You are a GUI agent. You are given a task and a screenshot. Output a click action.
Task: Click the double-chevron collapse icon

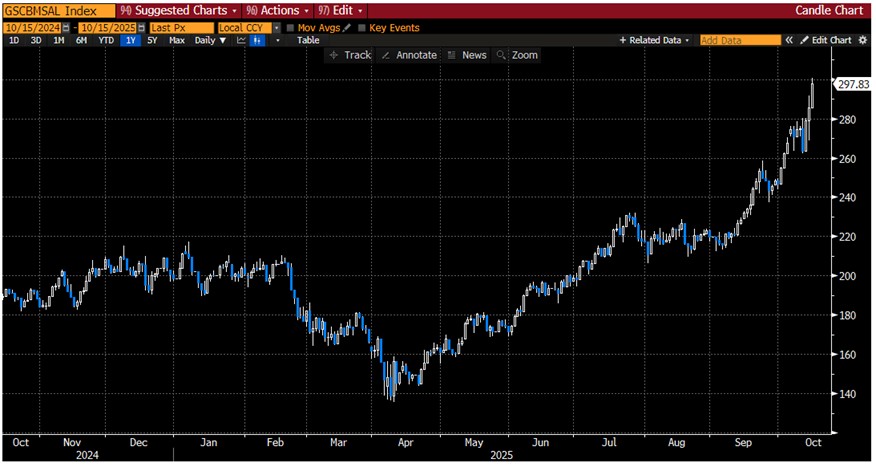(789, 41)
